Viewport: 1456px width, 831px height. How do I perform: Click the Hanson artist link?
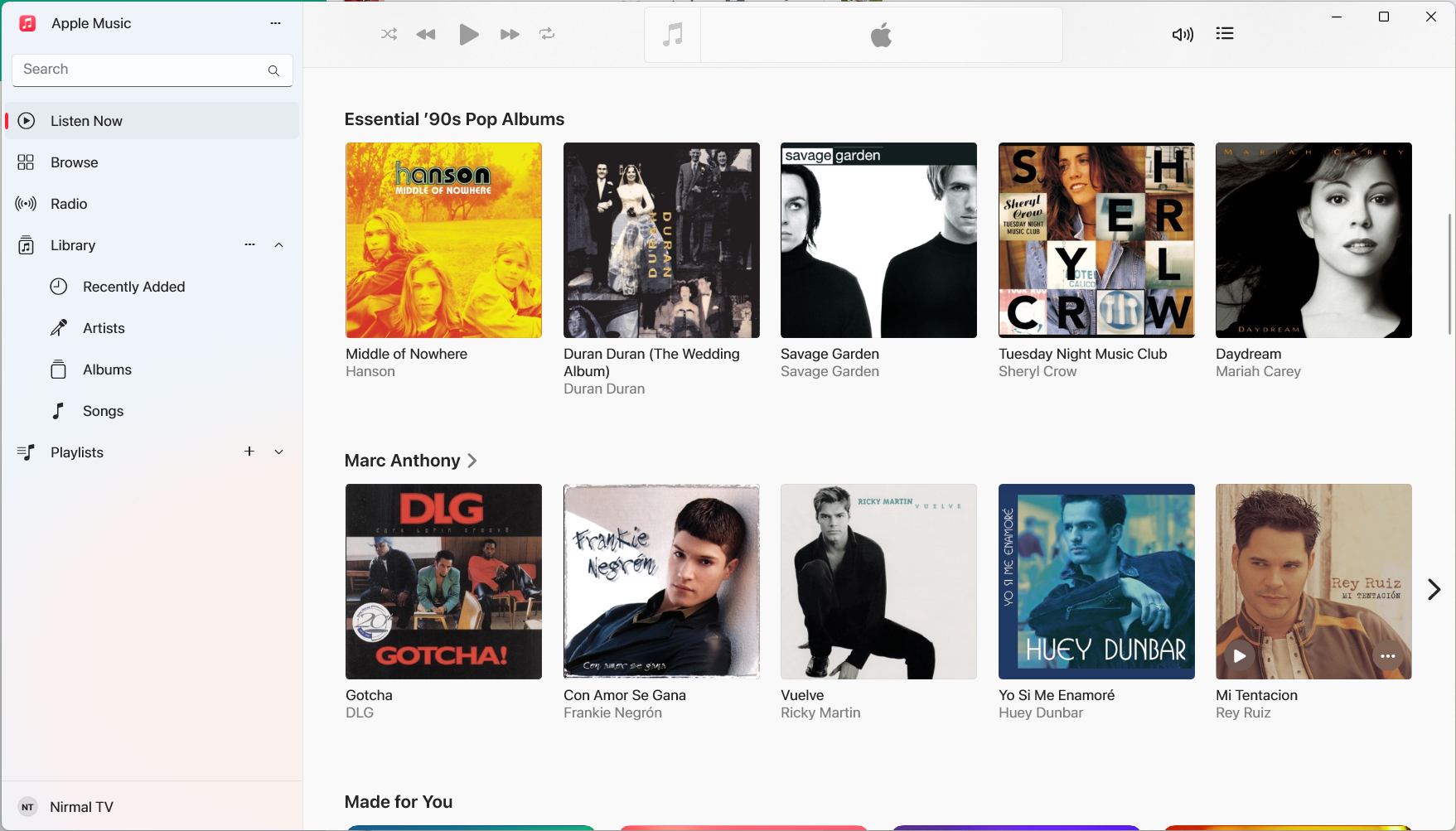[x=370, y=372]
